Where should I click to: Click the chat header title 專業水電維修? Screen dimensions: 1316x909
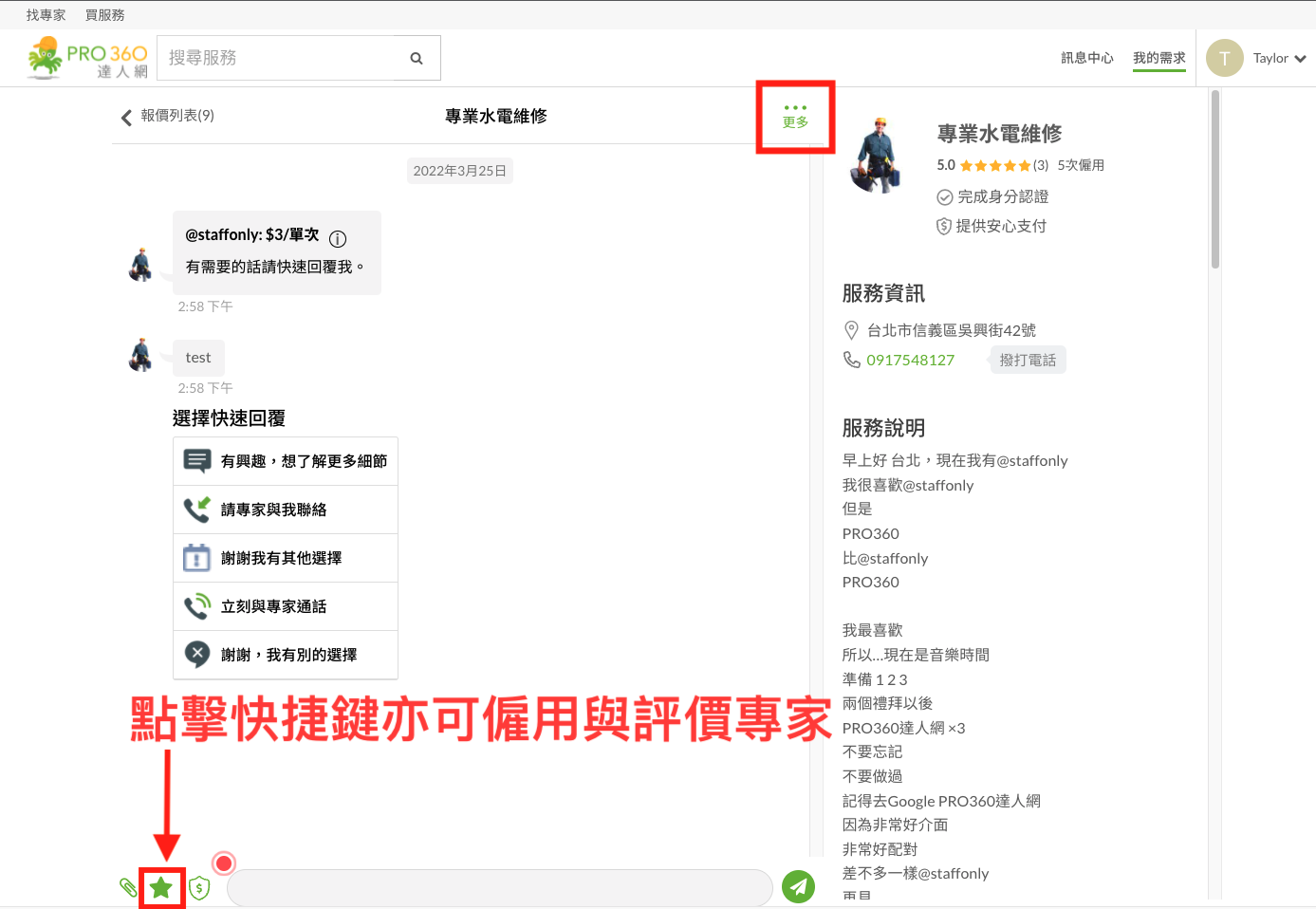coord(496,116)
